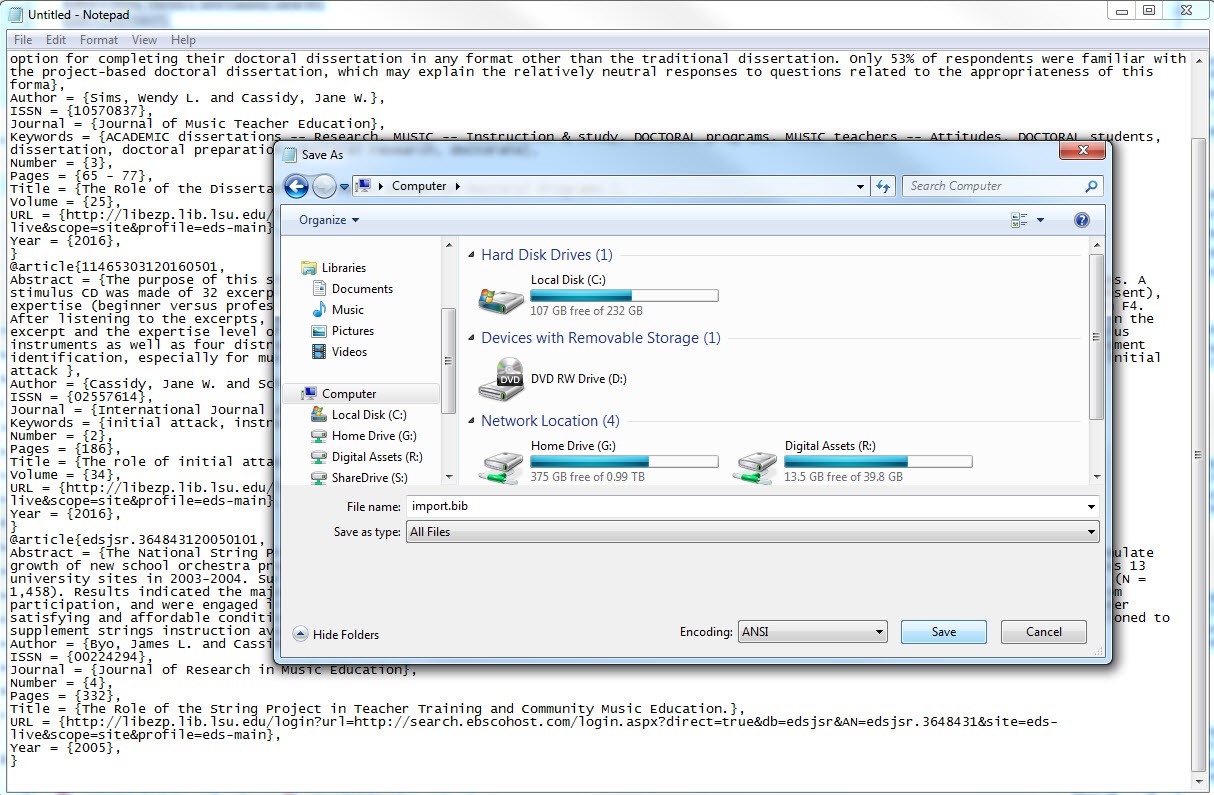Open the File name dropdown list

pos(1090,507)
